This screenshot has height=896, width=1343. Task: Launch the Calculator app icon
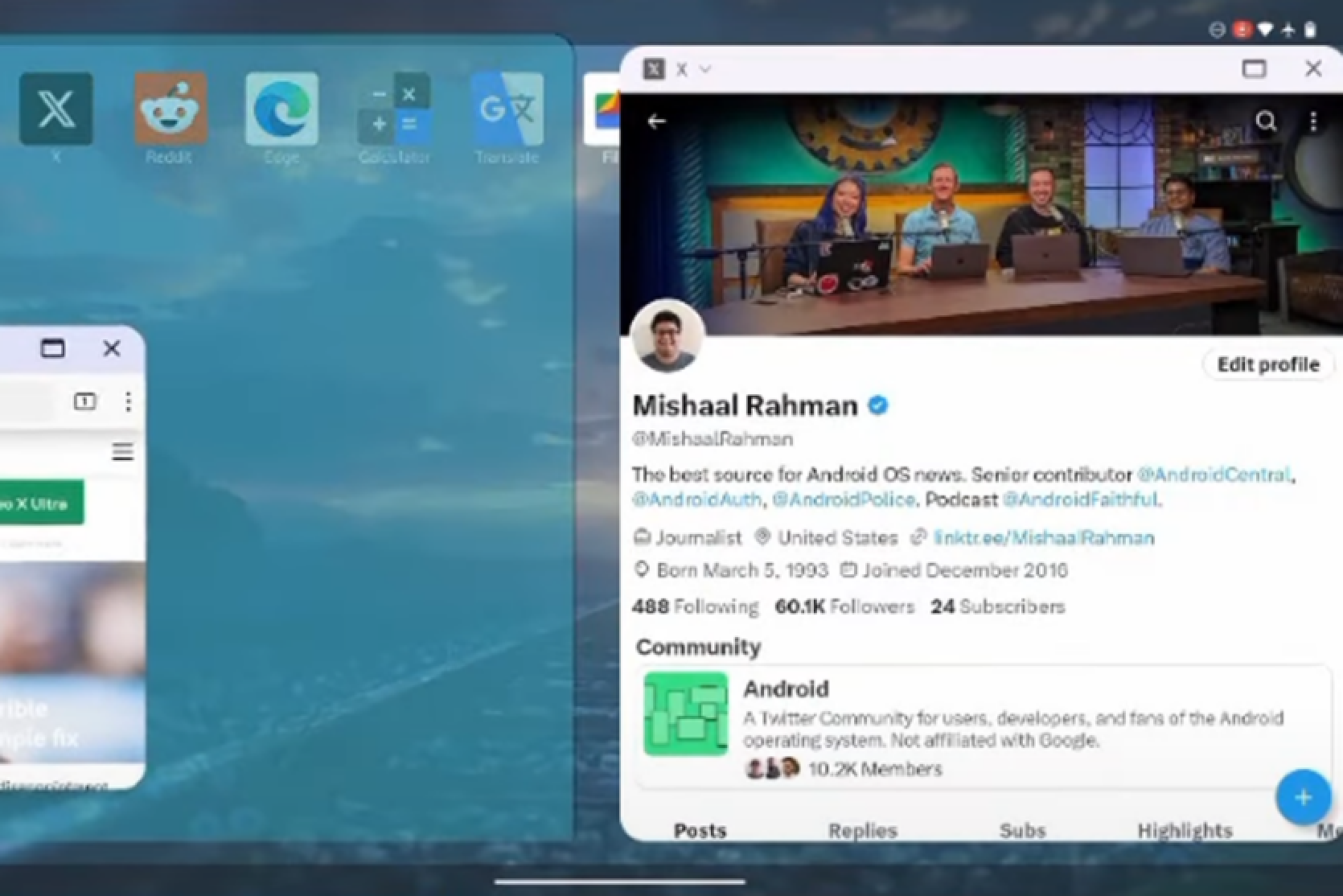tap(394, 109)
